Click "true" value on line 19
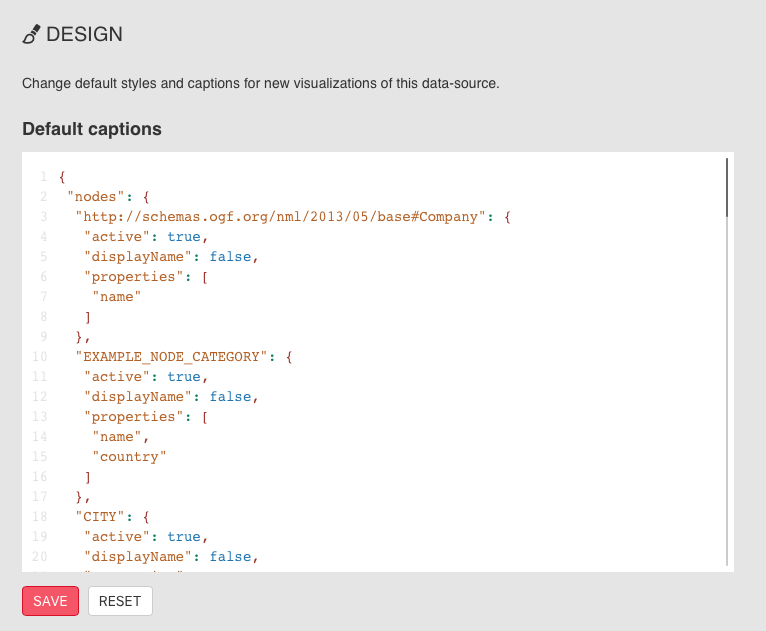 [184, 537]
